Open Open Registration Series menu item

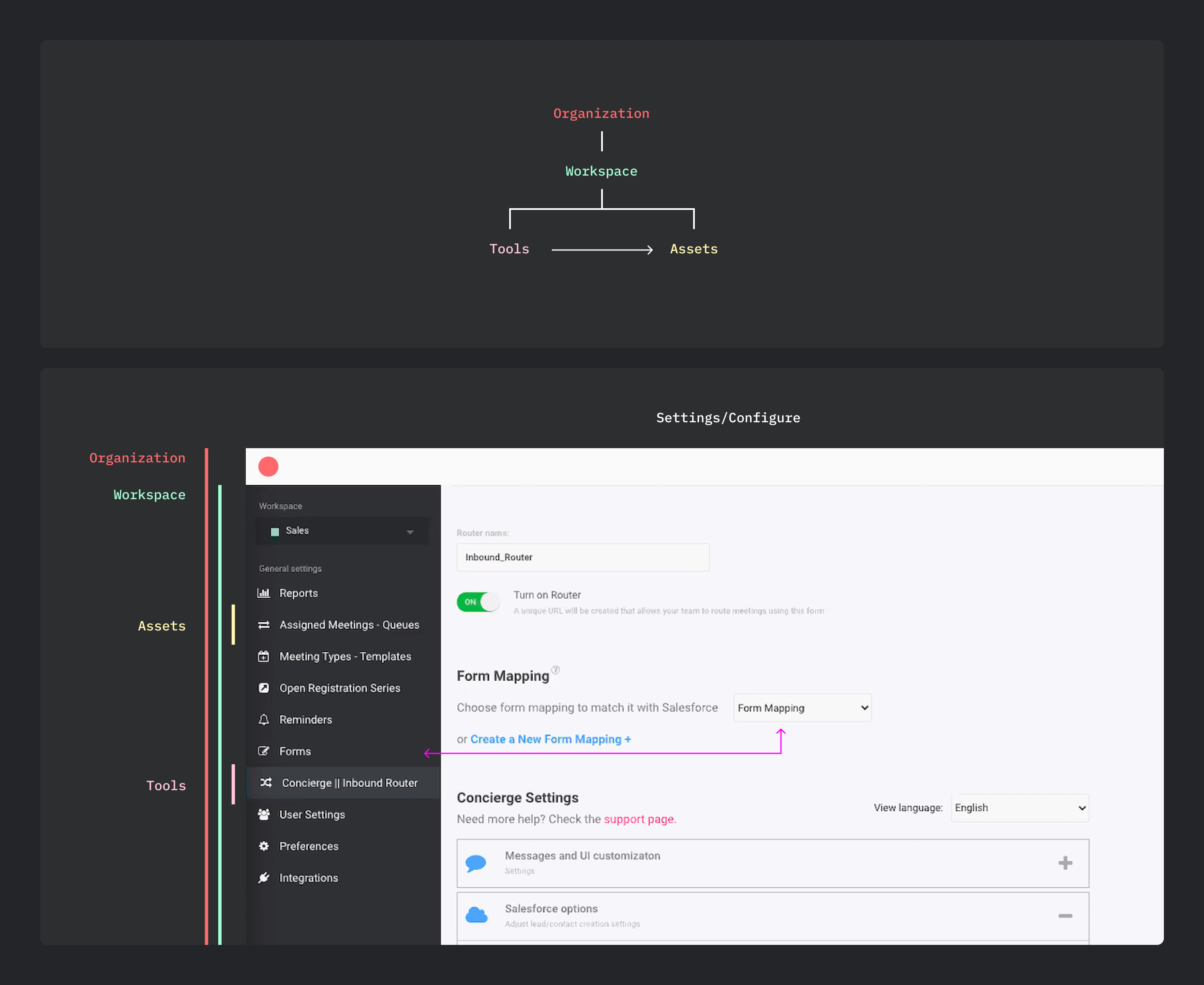[x=339, y=688]
